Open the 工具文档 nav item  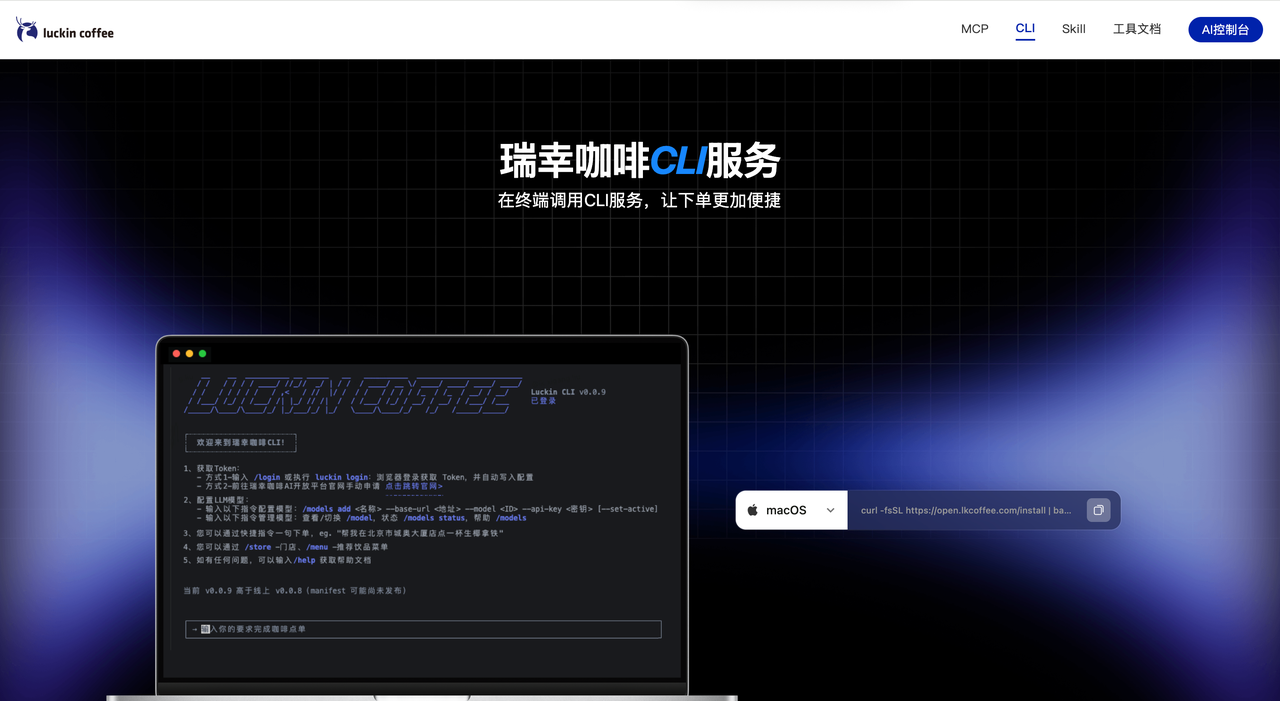[x=1137, y=29]
